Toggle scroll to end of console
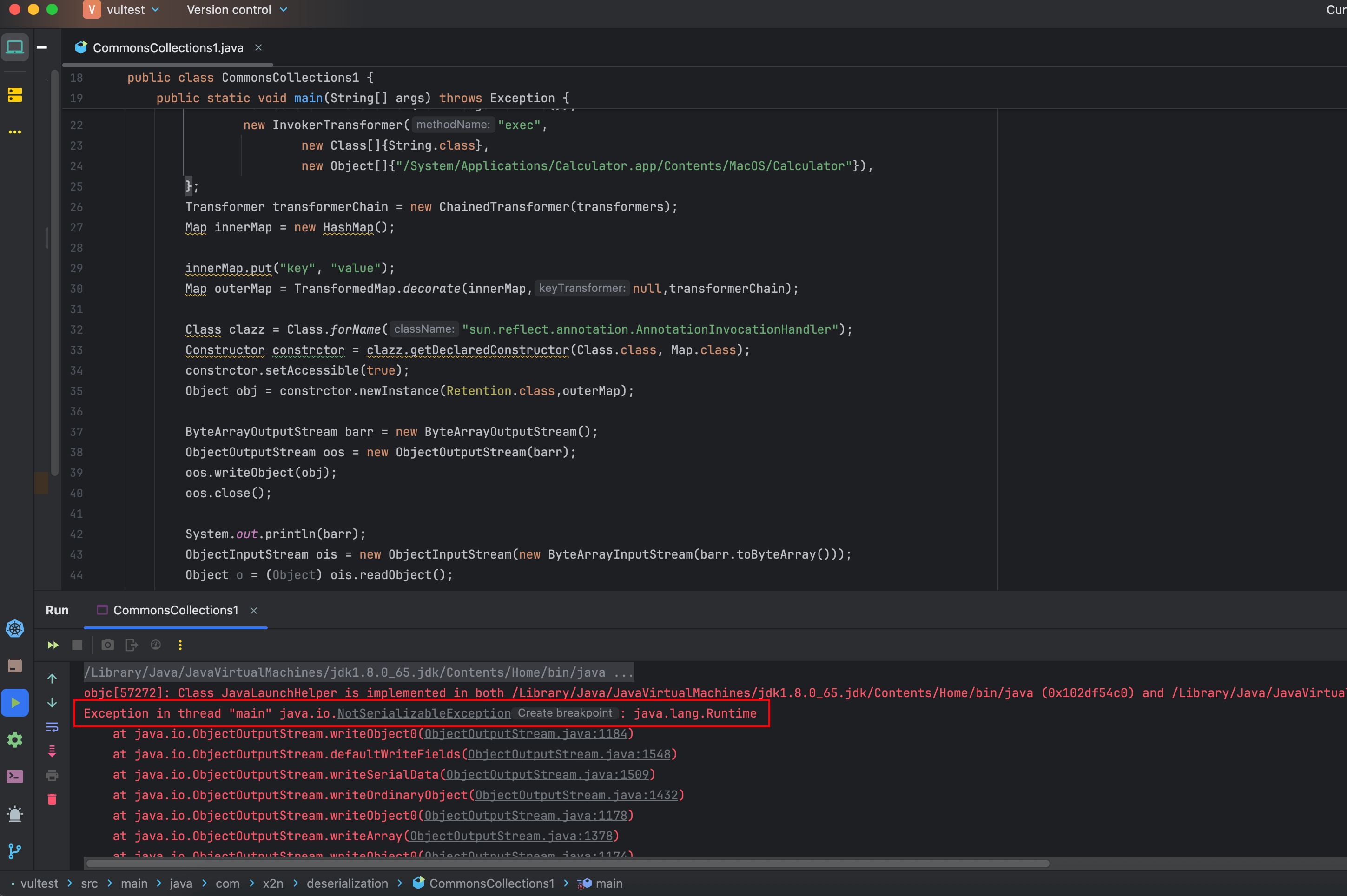This screenshot has width=1347, height=896. 52,751
